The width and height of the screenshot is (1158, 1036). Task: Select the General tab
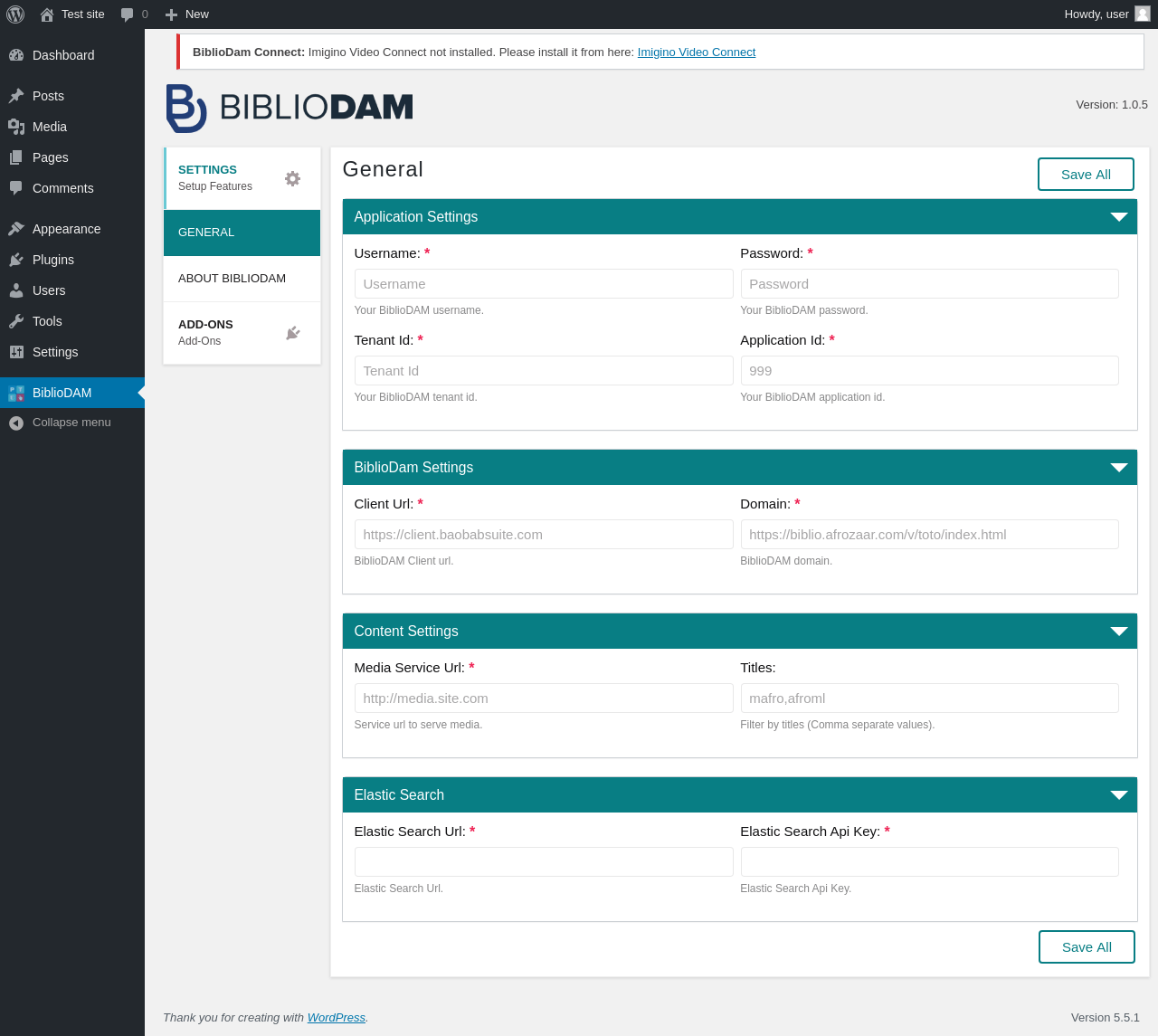point(242,233)
